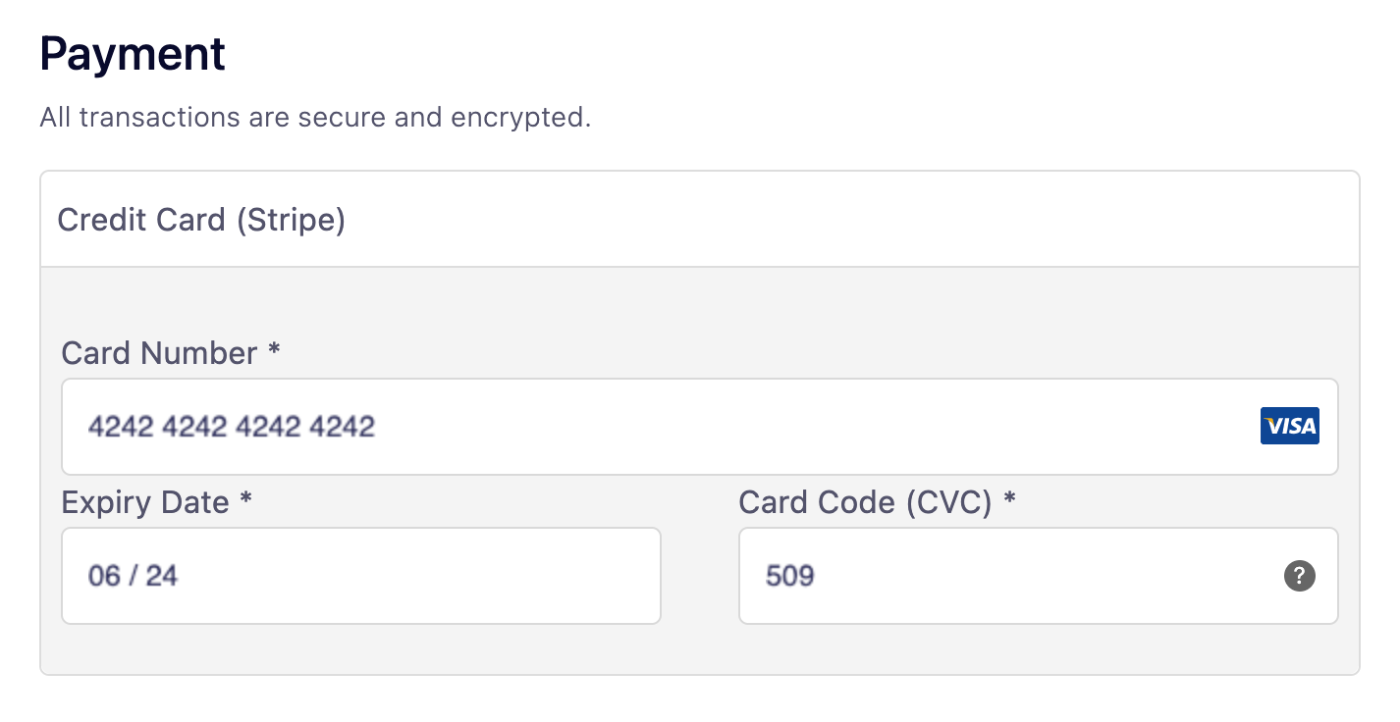Click the Card Number required label
1400x722 pixels.
click(x=170, y=352)
